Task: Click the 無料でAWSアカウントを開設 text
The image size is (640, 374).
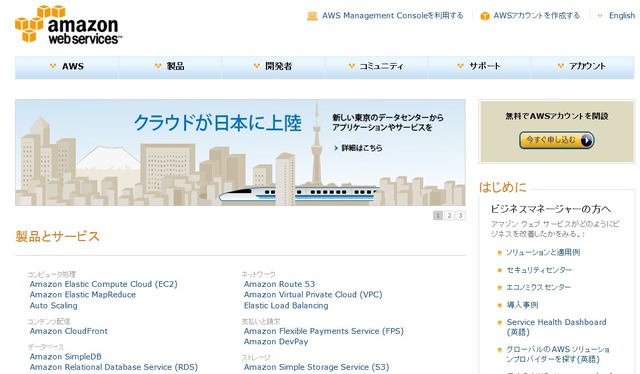Action: [557, 116]
